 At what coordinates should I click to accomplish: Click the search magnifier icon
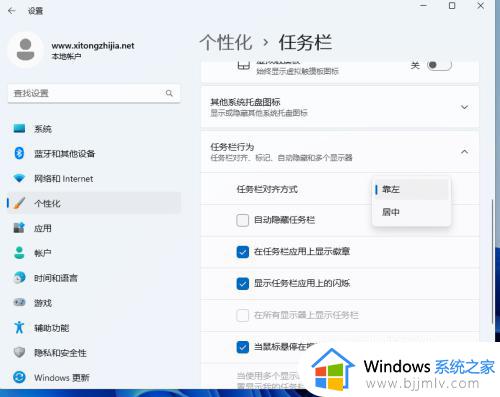click(x=169, y=93)
